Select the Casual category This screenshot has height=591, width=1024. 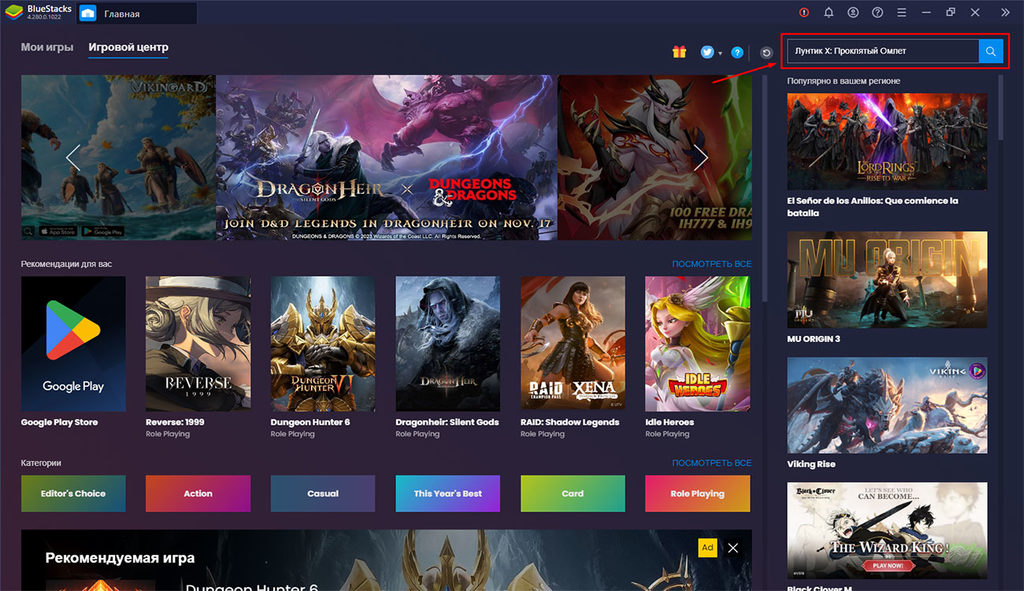click(x=323, y=493)
